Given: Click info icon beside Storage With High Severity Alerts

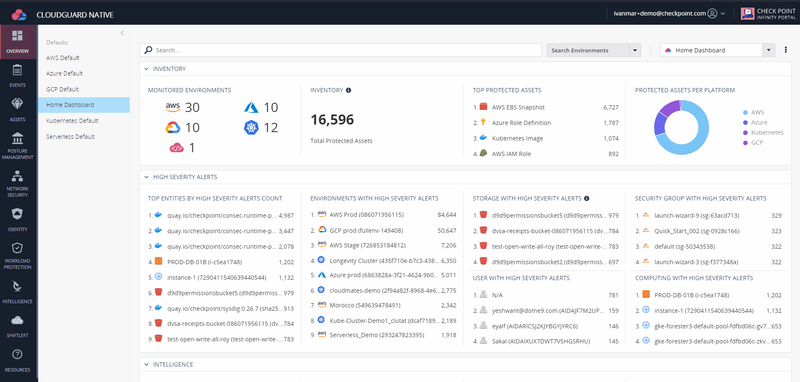Looking at the screenshot, I should tap(587, 198).
